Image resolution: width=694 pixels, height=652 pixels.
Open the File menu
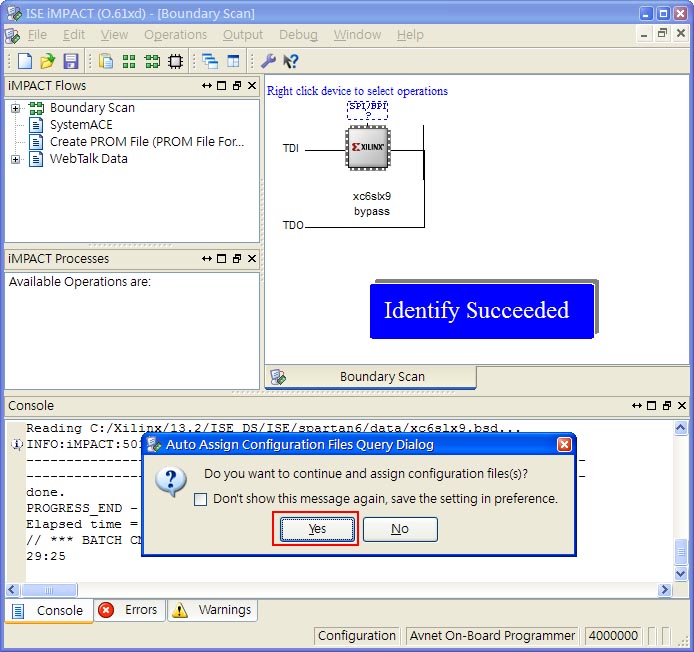coord(37,35)
